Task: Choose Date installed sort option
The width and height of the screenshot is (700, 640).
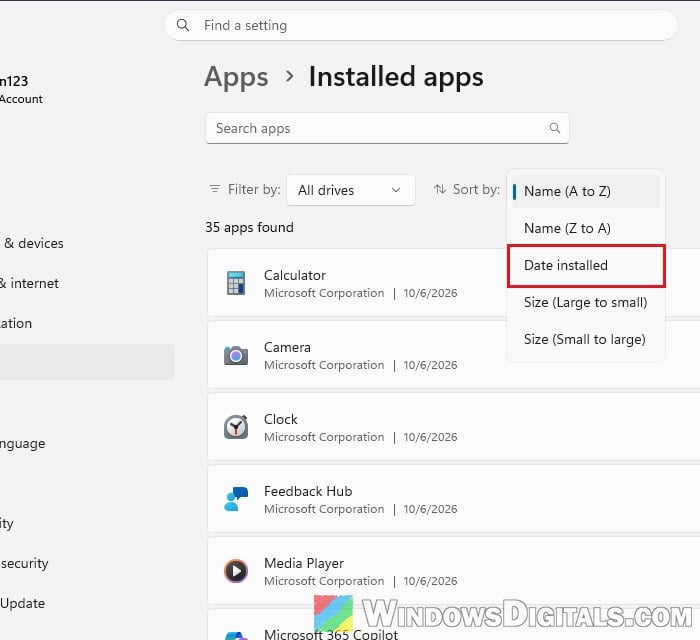Action: pos(586,266)
